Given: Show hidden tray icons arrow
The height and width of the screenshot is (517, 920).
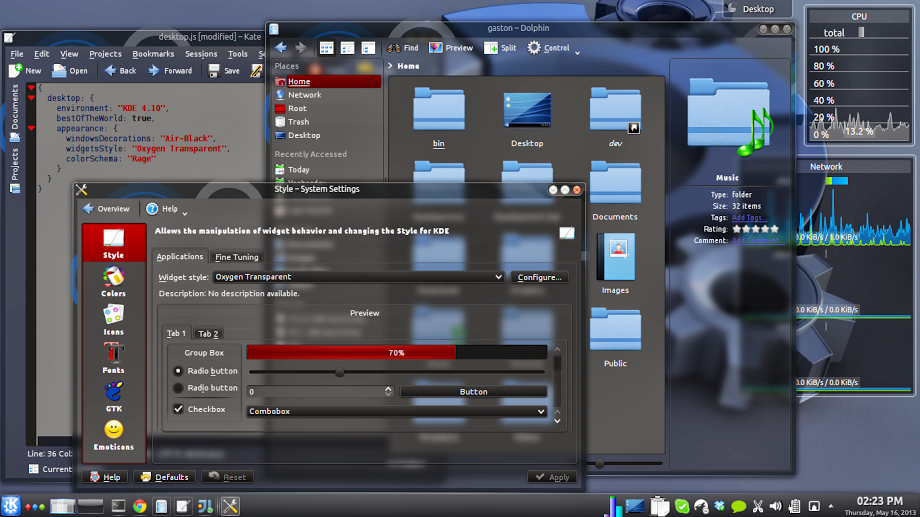Looking at the screenshot, I should [x=831, y=506].
